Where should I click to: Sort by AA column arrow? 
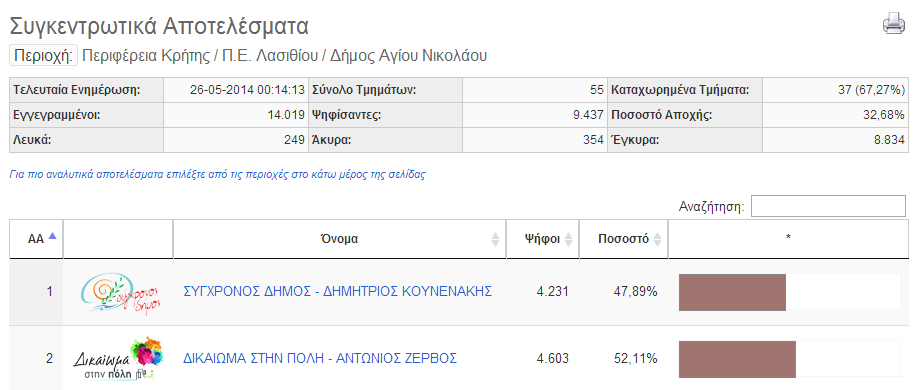52,236
